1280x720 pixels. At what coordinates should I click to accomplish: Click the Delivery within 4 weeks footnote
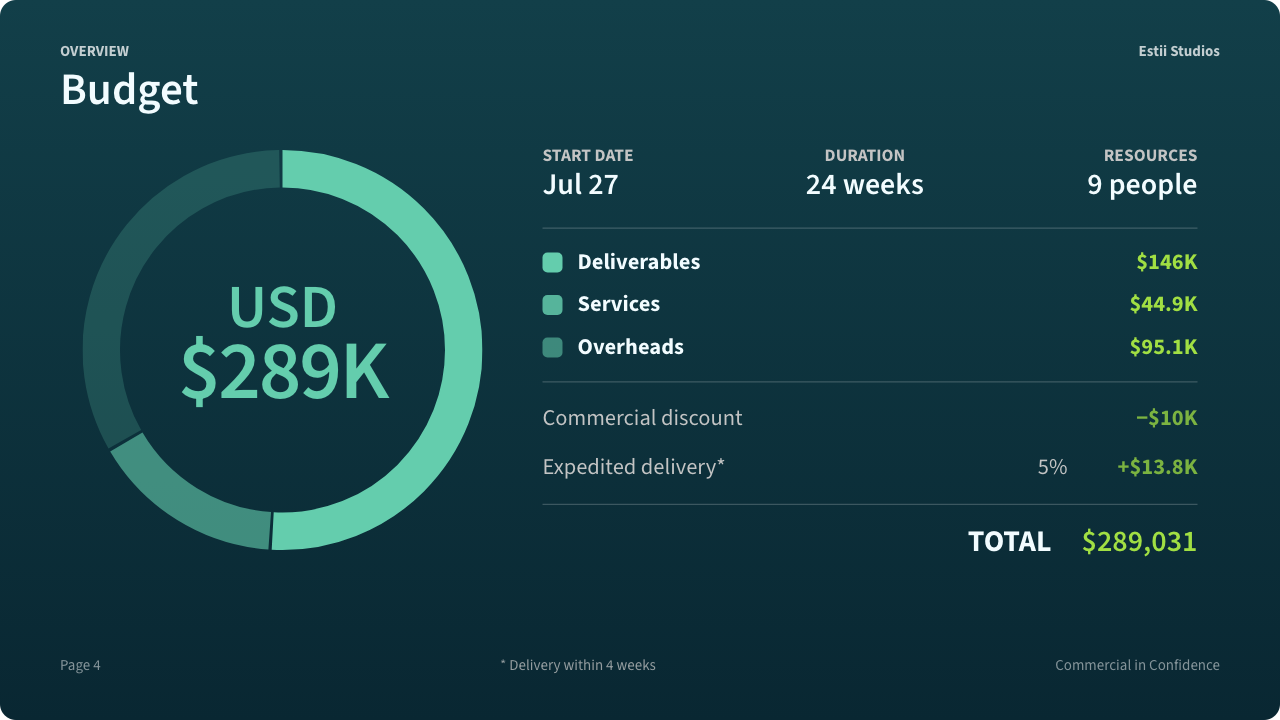point(578,665)
